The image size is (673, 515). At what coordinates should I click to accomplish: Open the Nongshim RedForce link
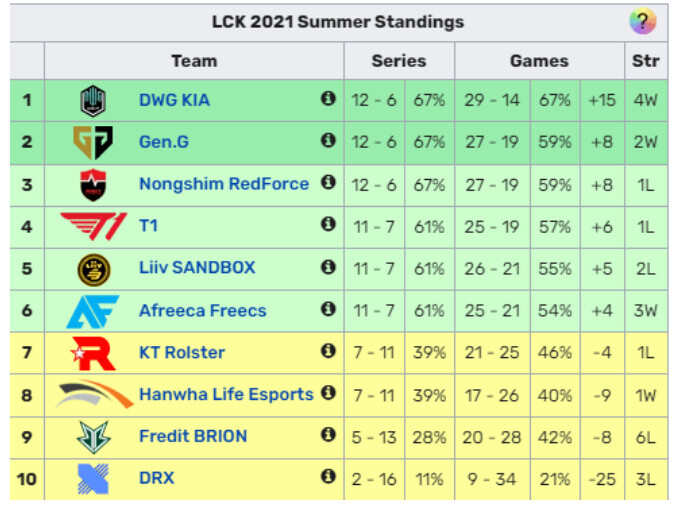[223, 184]
